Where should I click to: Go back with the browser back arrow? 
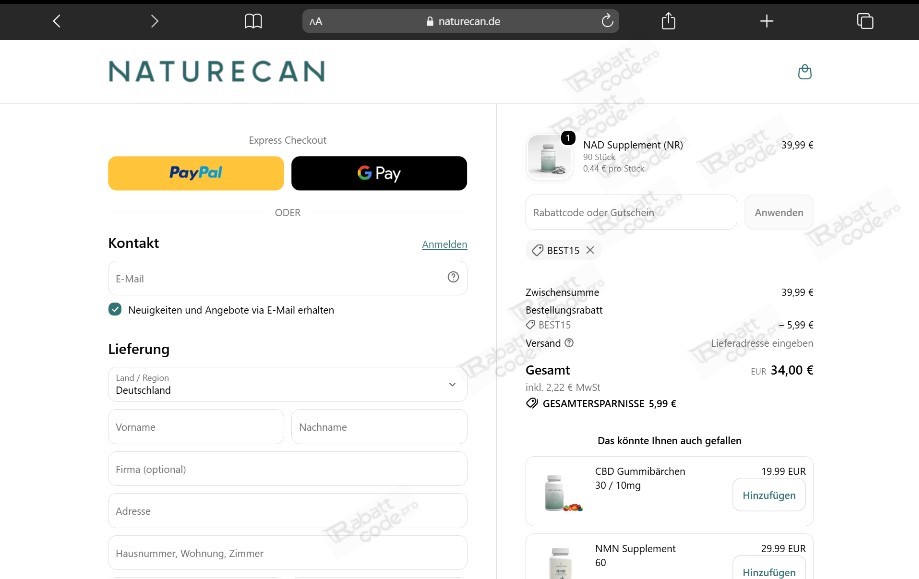coord(57,22)
